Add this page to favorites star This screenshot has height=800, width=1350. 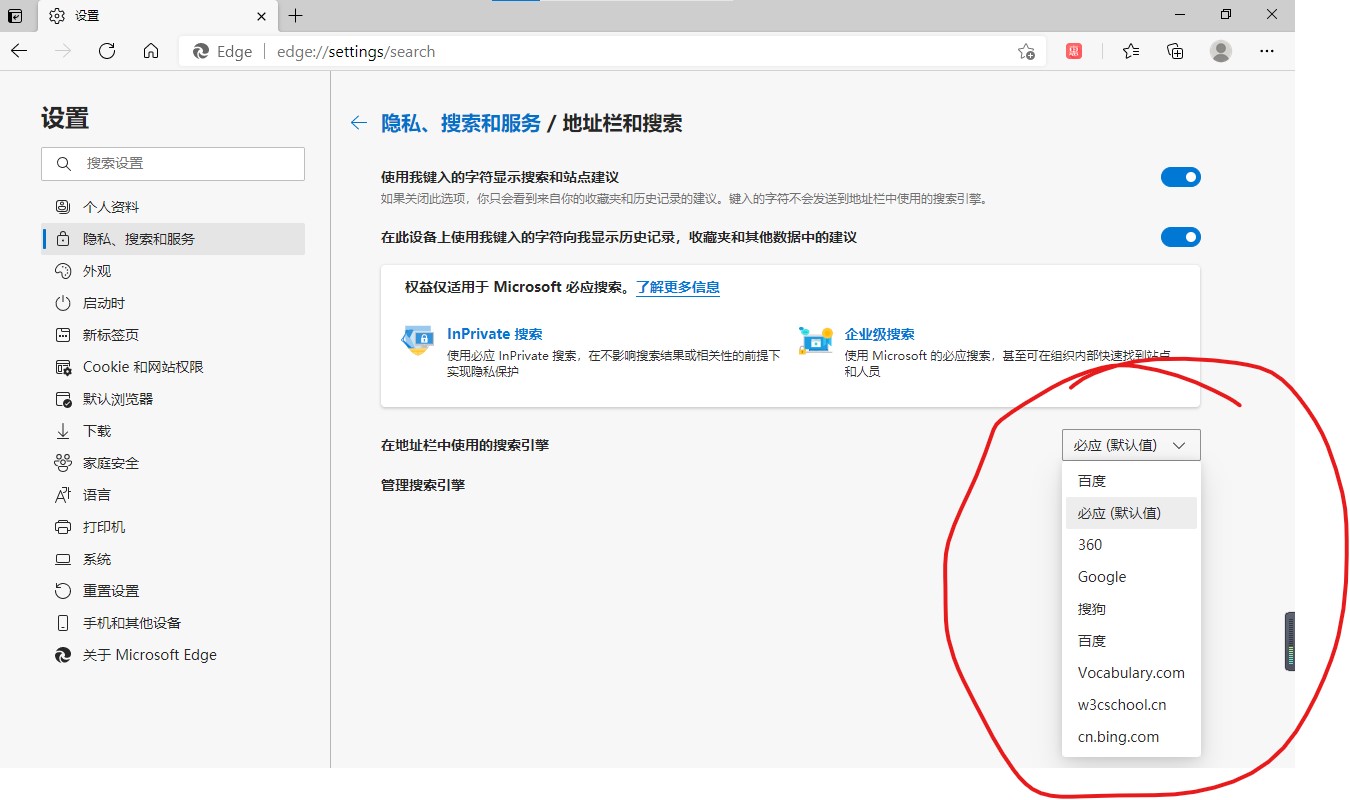(x=1026, y=52)
